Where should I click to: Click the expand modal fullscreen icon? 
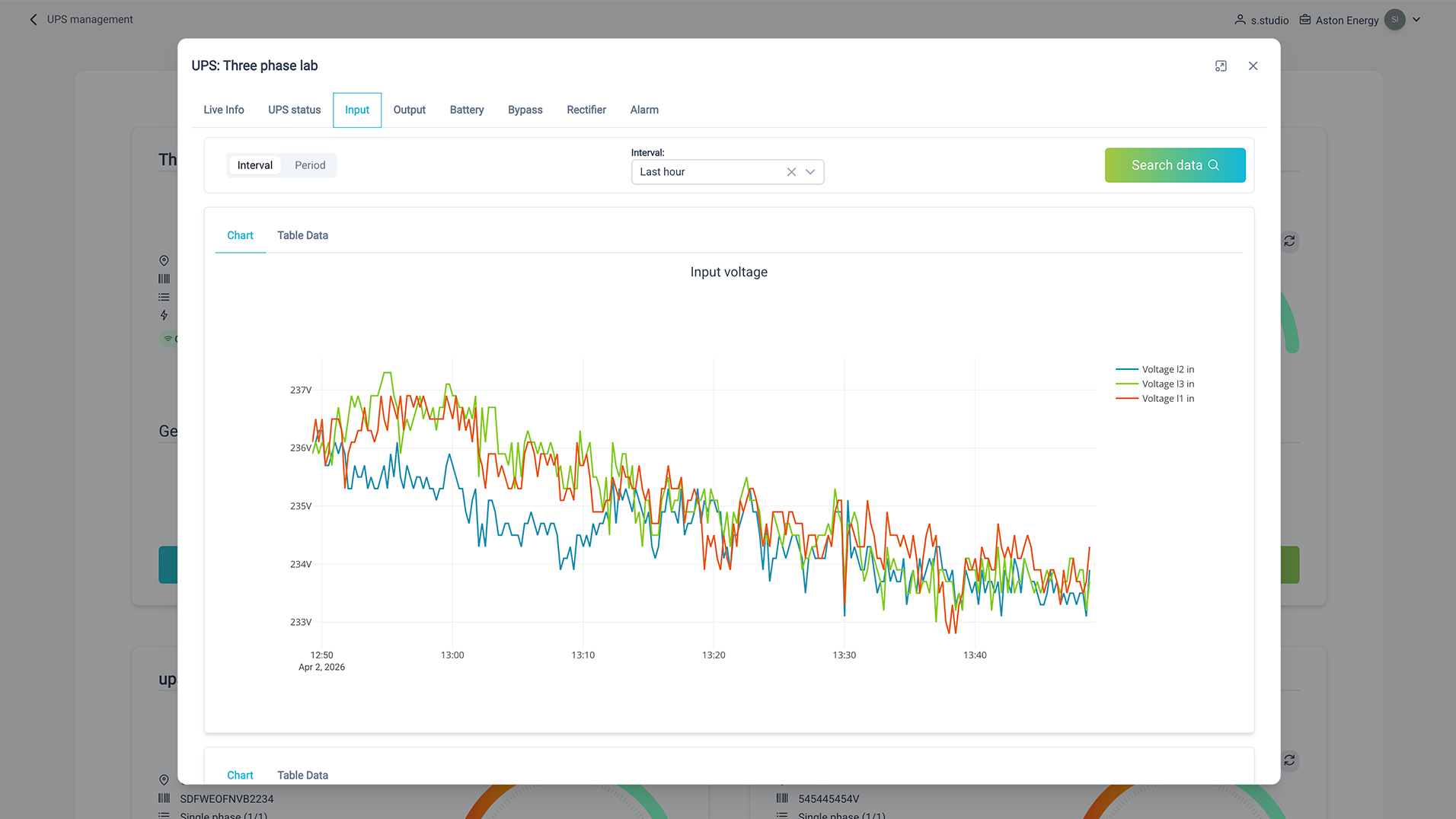[1221, 66]
